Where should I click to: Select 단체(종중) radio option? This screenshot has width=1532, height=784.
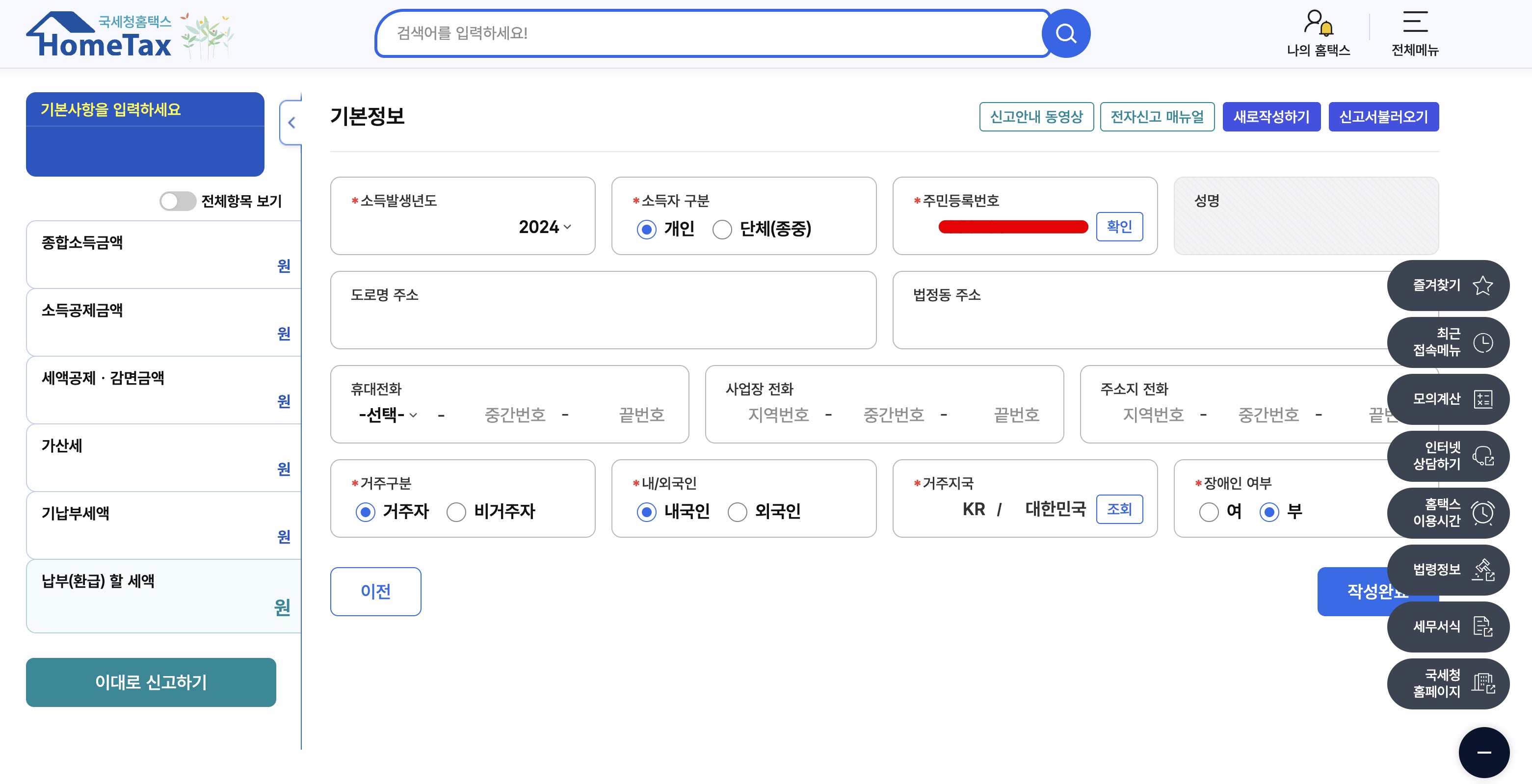[722, 230]
